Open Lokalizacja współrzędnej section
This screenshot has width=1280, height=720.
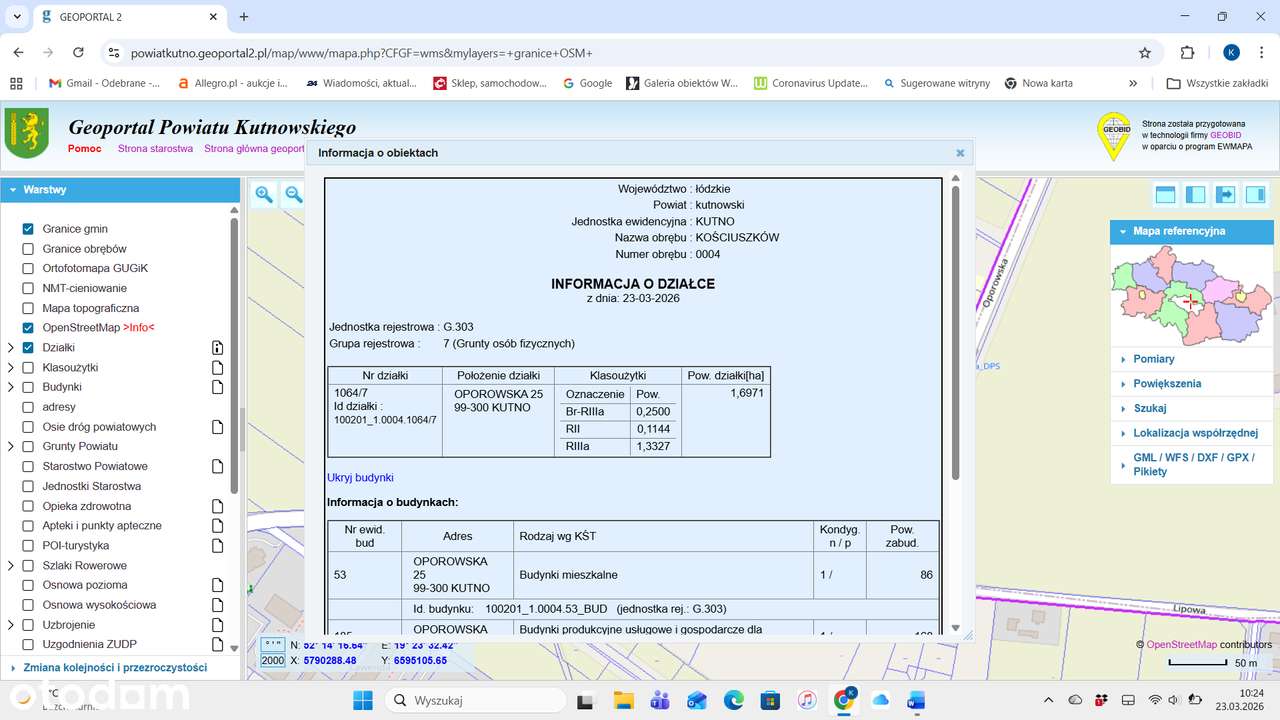(x=1195, y=433)
